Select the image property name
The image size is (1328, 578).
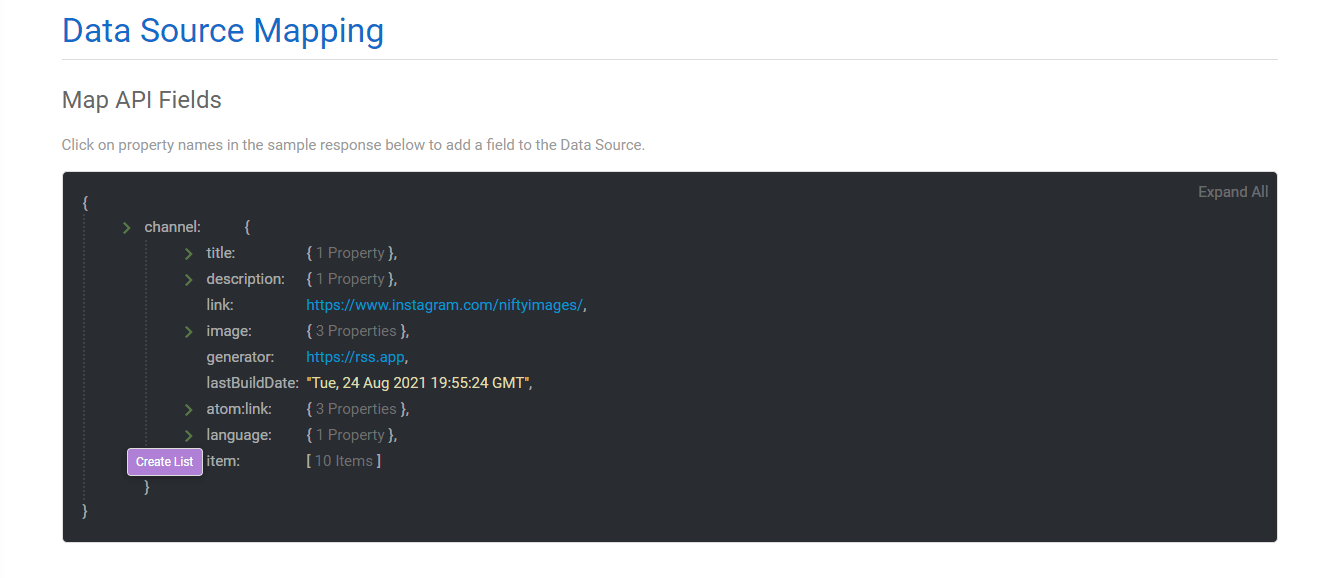pyautogui.click(x=229, y=331)
